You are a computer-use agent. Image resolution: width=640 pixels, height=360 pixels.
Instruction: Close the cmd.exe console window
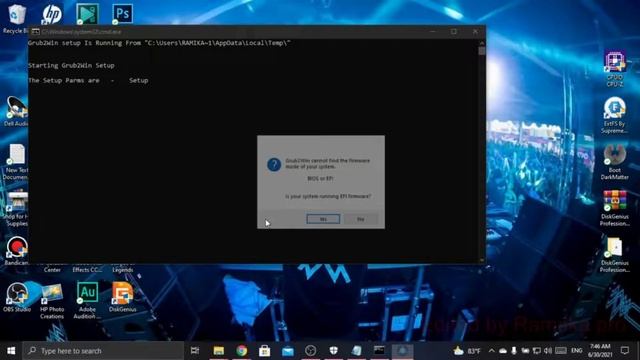tap(475, 31)
